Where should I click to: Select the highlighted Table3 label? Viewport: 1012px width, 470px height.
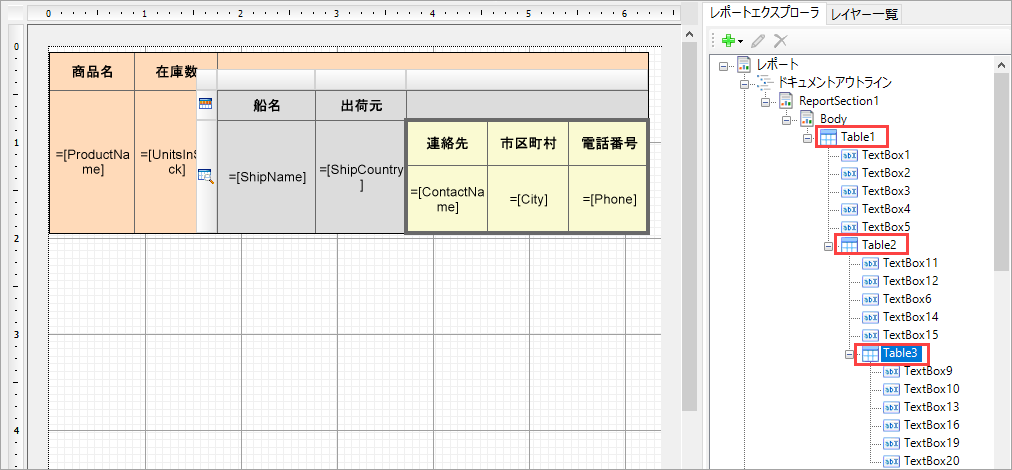coord(900,354)
